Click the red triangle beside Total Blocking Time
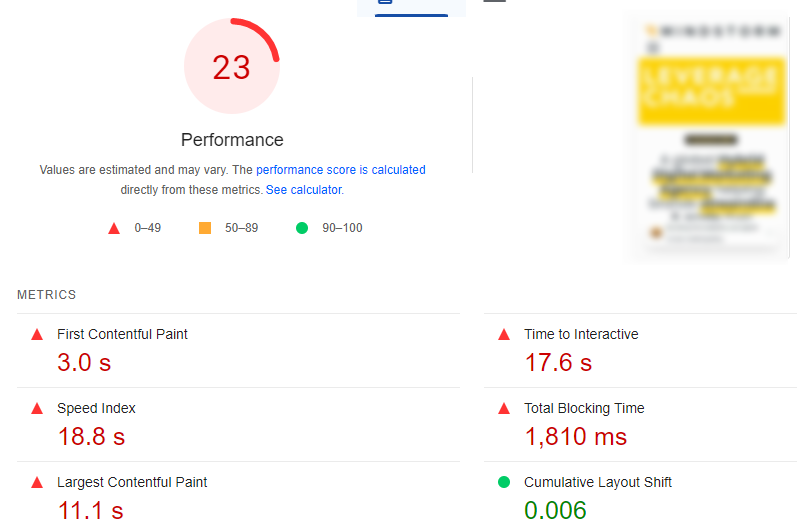Screen dimensions: 797x529 coord(504,409)
